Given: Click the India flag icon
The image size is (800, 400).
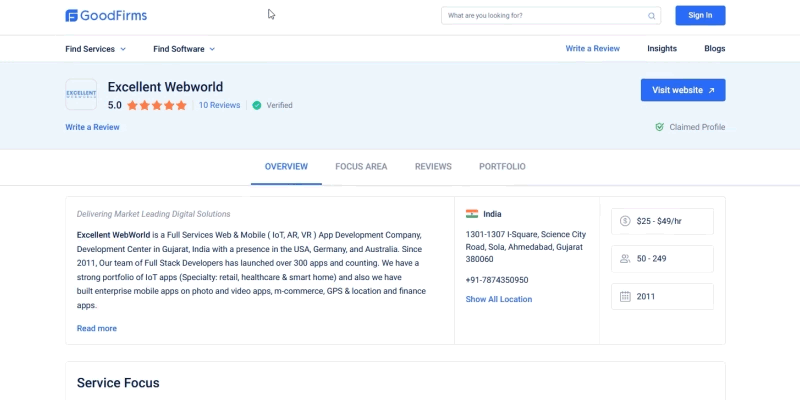Looking at the screenshot, I should (x=472, y=214).
